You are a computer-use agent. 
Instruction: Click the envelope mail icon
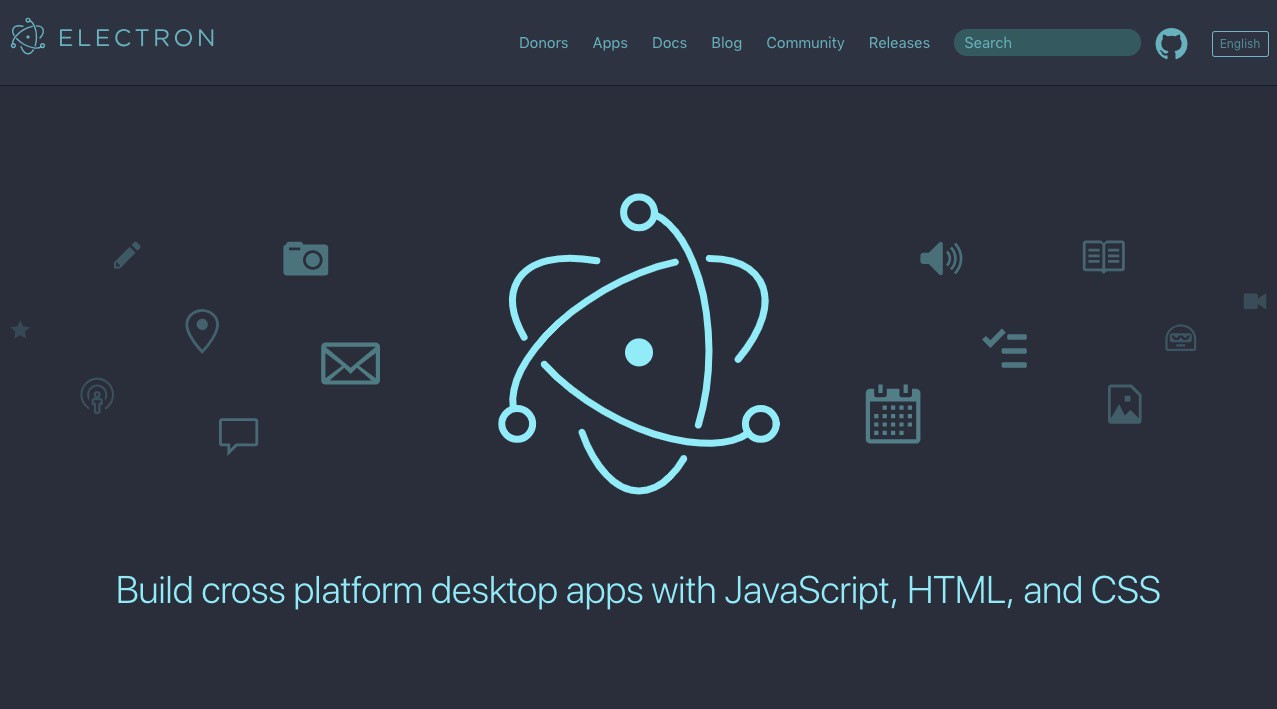pos(350,363)
